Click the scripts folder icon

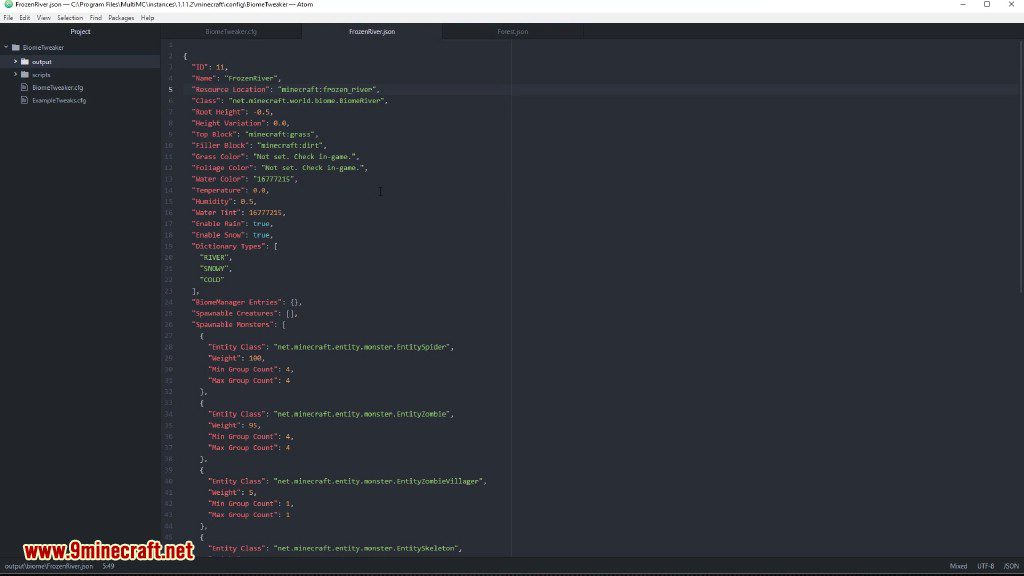25,74
